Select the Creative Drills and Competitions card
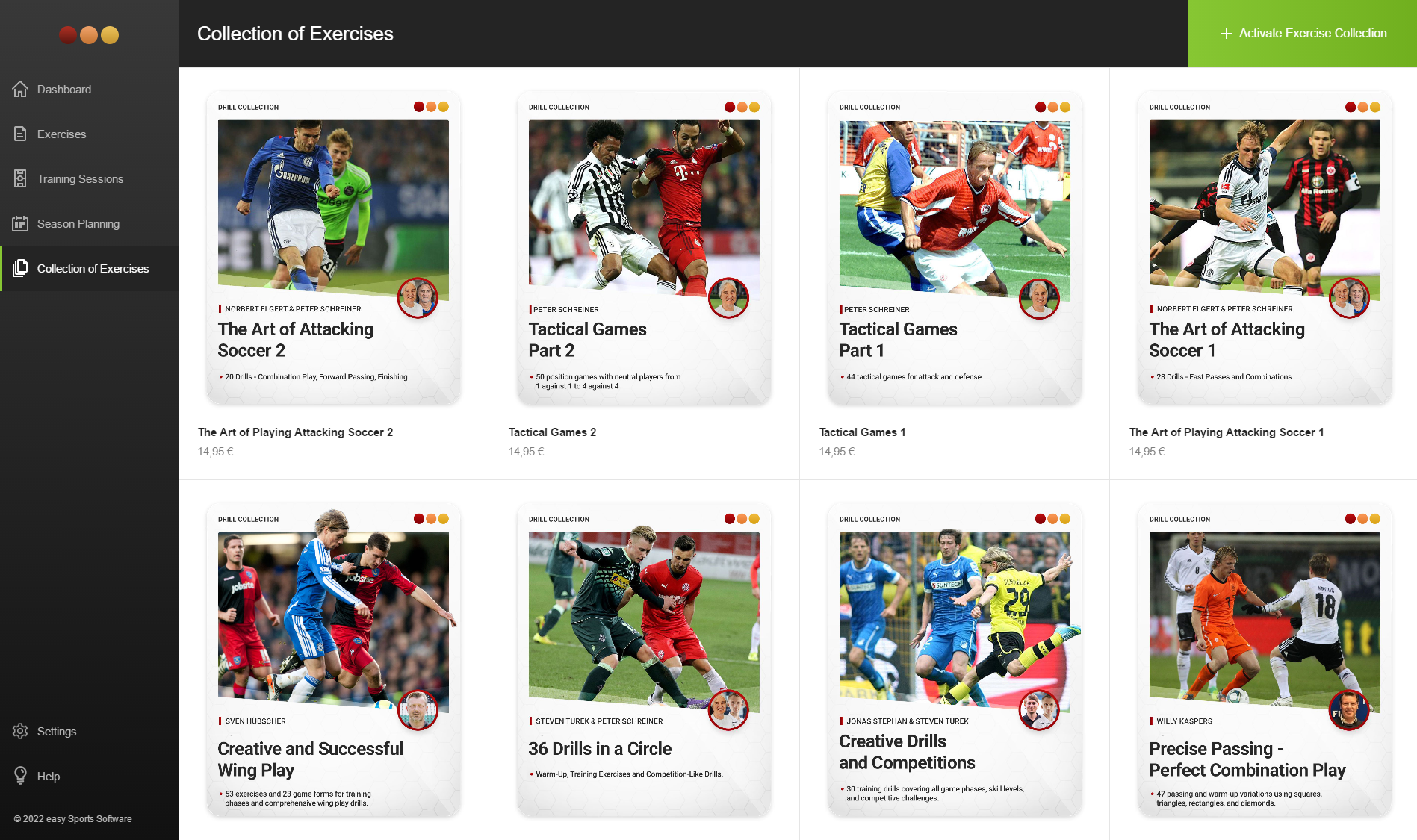 pos(955,660)
